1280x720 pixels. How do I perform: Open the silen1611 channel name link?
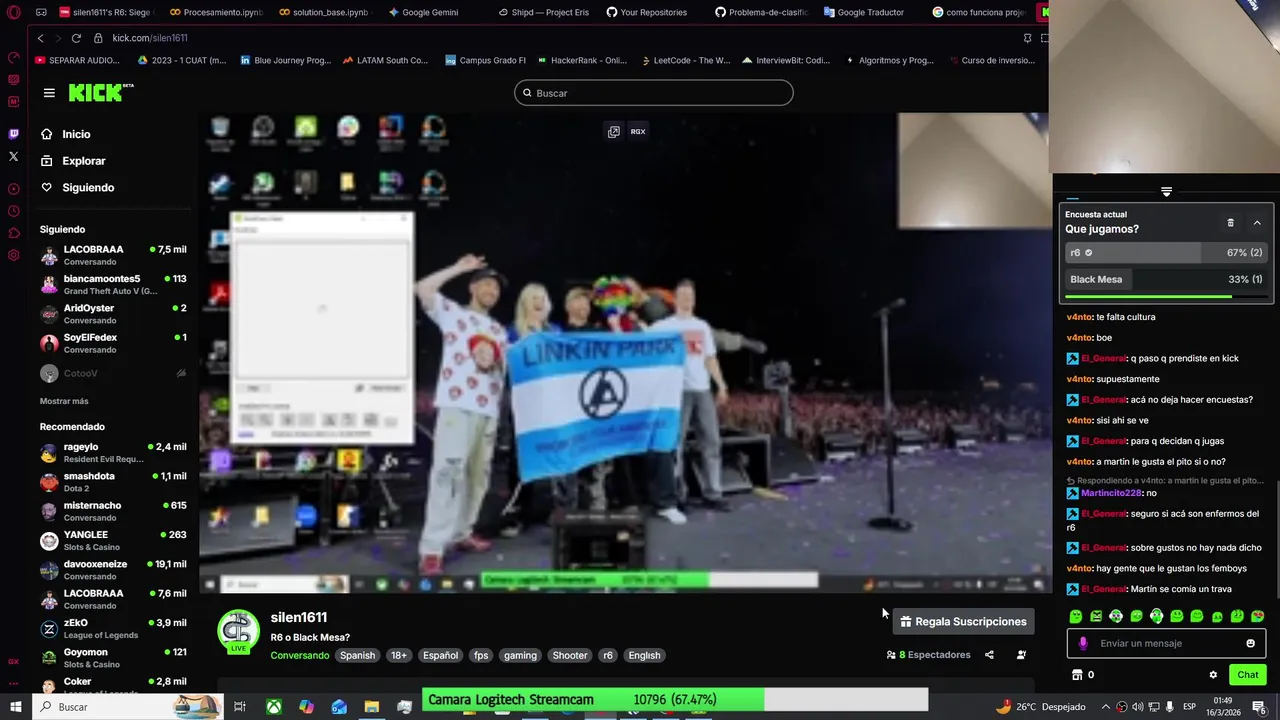pos(299,617)
